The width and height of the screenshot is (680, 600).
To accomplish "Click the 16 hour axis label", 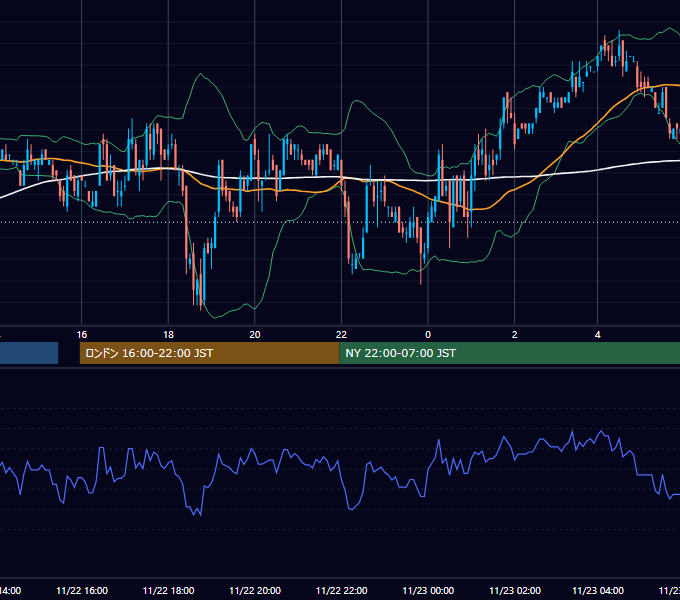I will point(82,335).
